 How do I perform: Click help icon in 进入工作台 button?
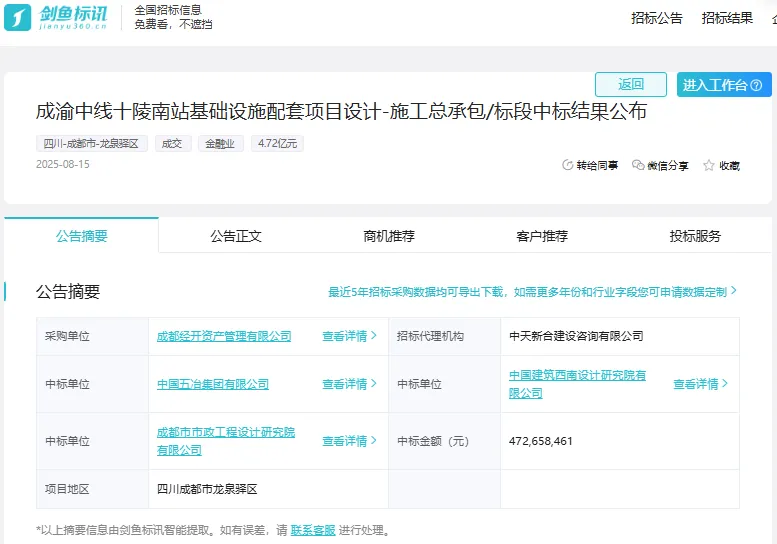click(757, 86)
